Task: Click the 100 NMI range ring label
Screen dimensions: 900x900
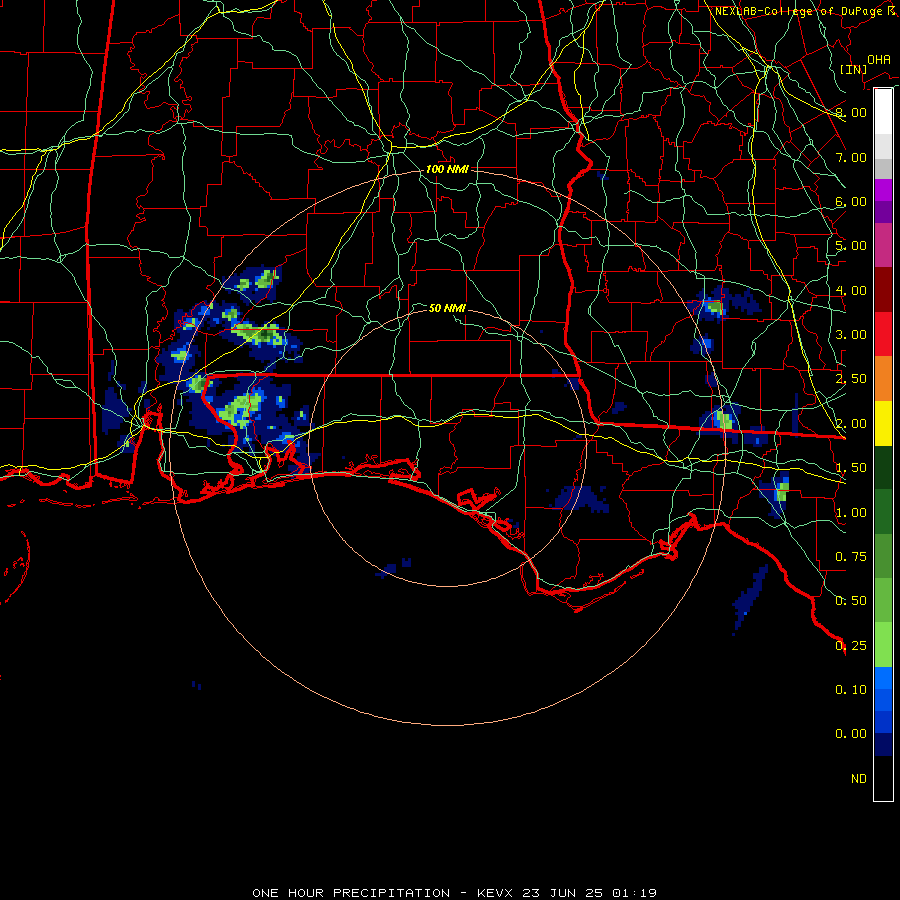Action: coord(447,169)
